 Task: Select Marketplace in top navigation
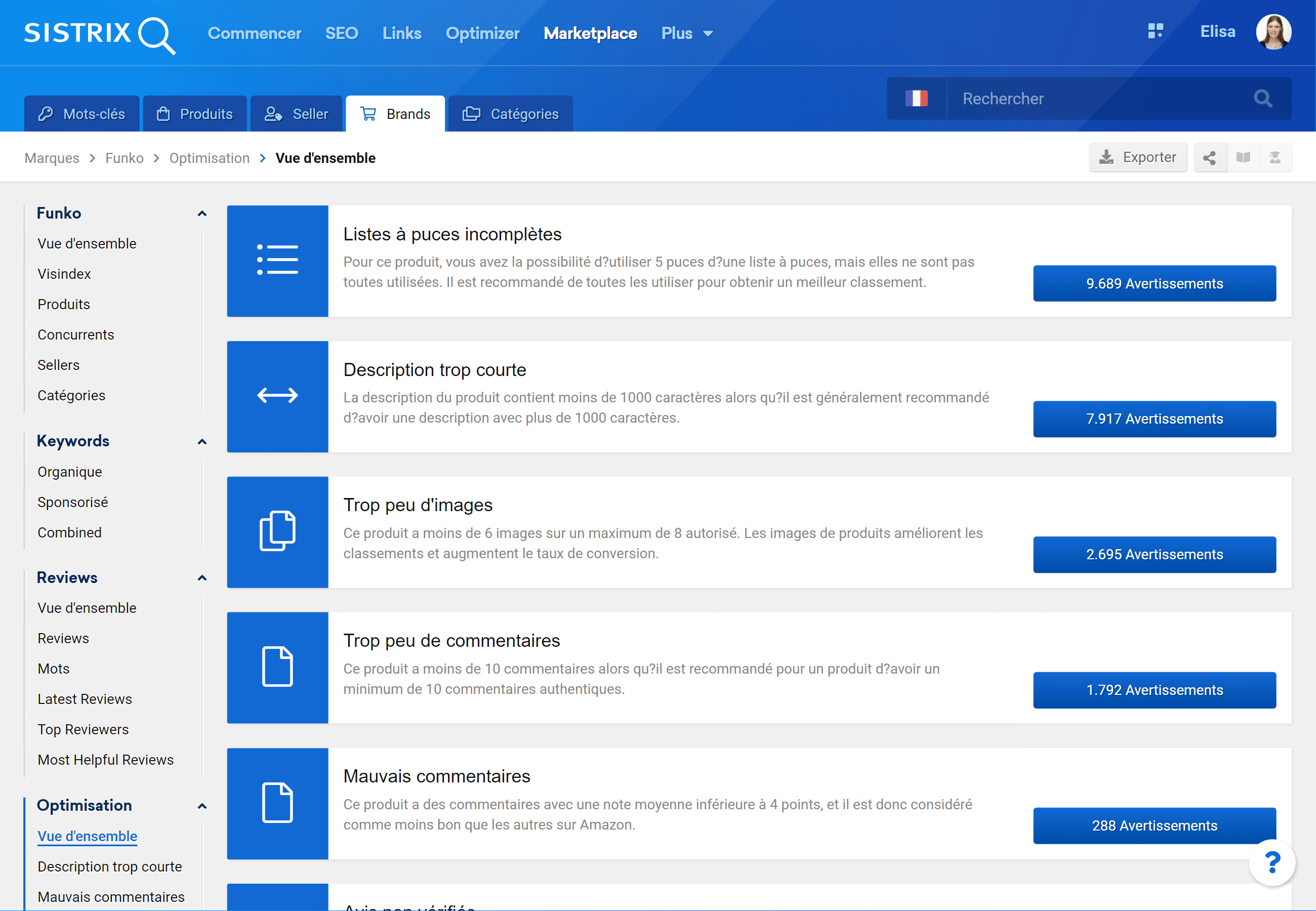click(590, 34)
